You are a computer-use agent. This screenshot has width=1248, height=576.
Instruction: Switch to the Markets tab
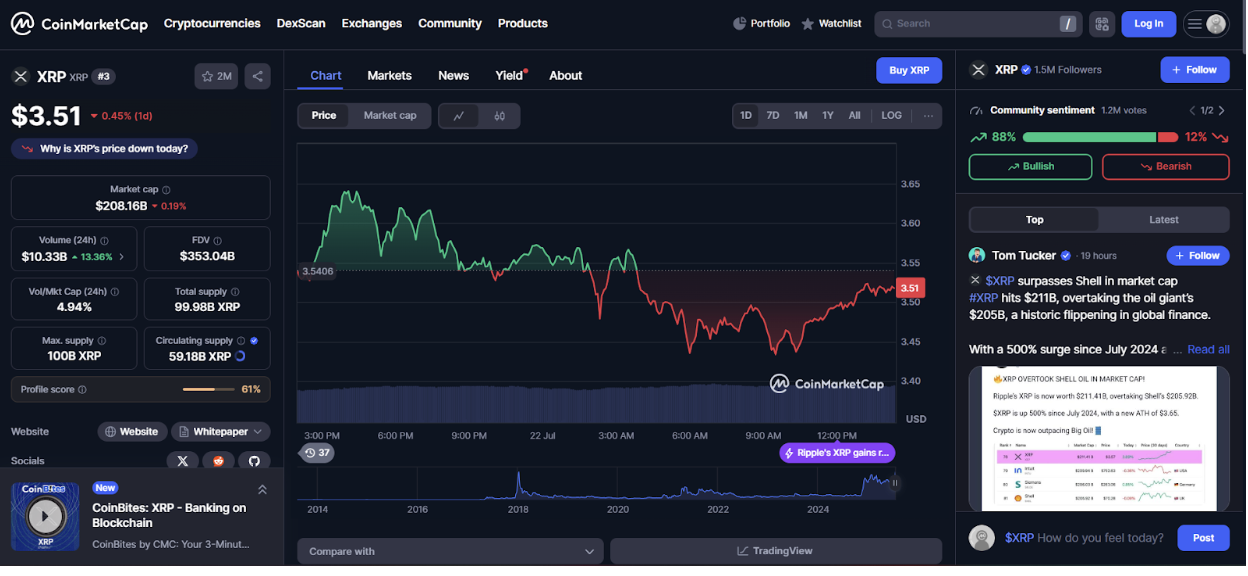pos(389,76)
